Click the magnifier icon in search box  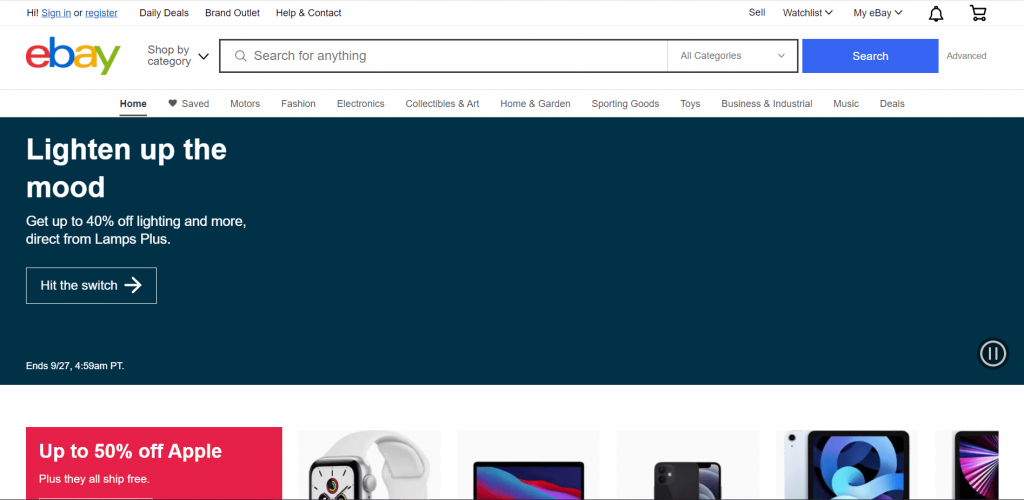point(240,56)
